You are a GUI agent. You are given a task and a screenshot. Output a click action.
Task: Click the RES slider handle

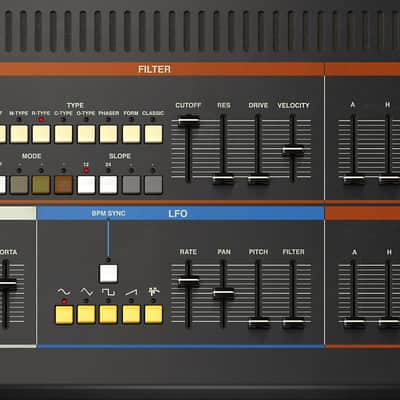[x=223, y=180]
